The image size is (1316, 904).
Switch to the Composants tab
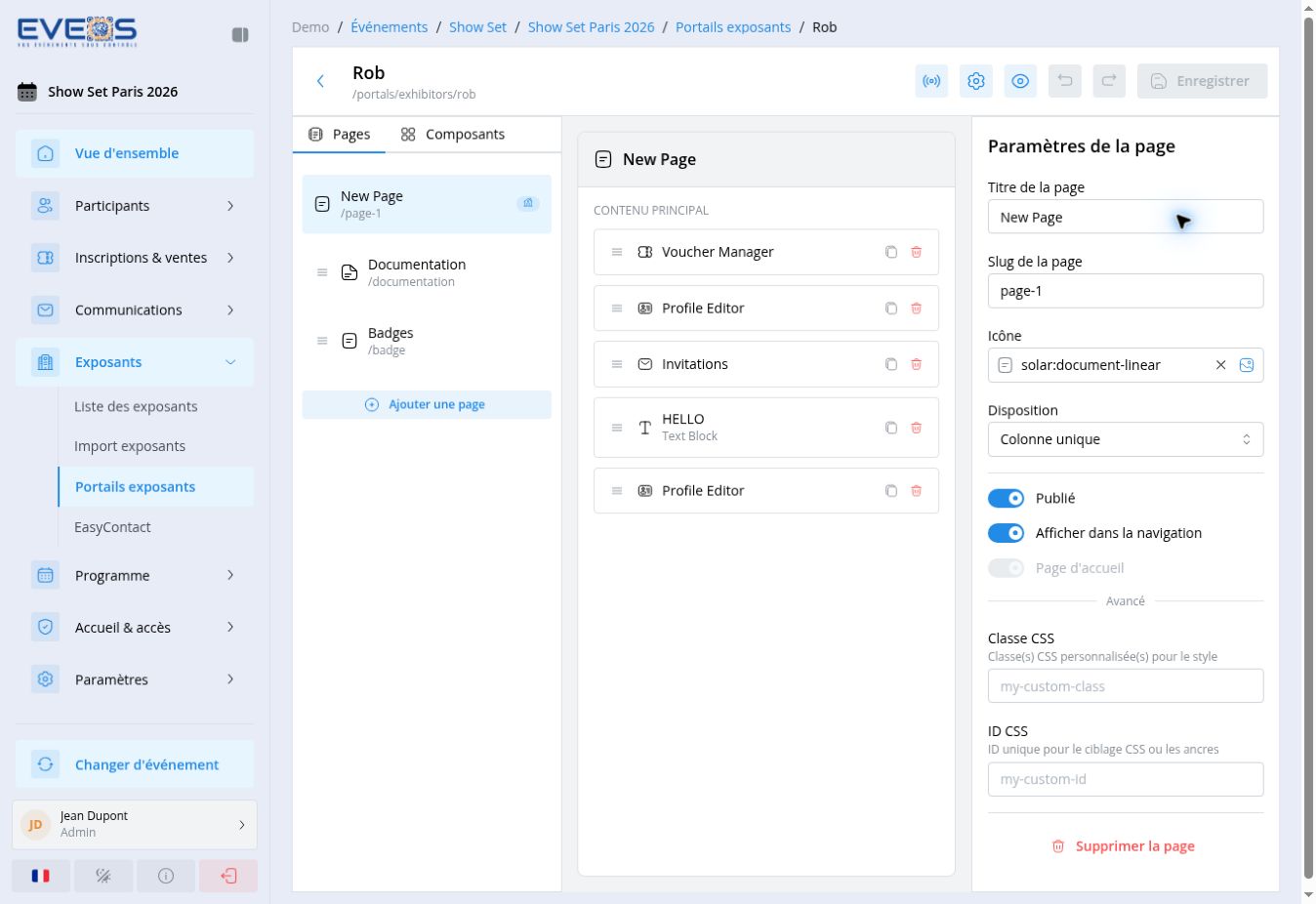pyautogui.click(x=453, y=135)
